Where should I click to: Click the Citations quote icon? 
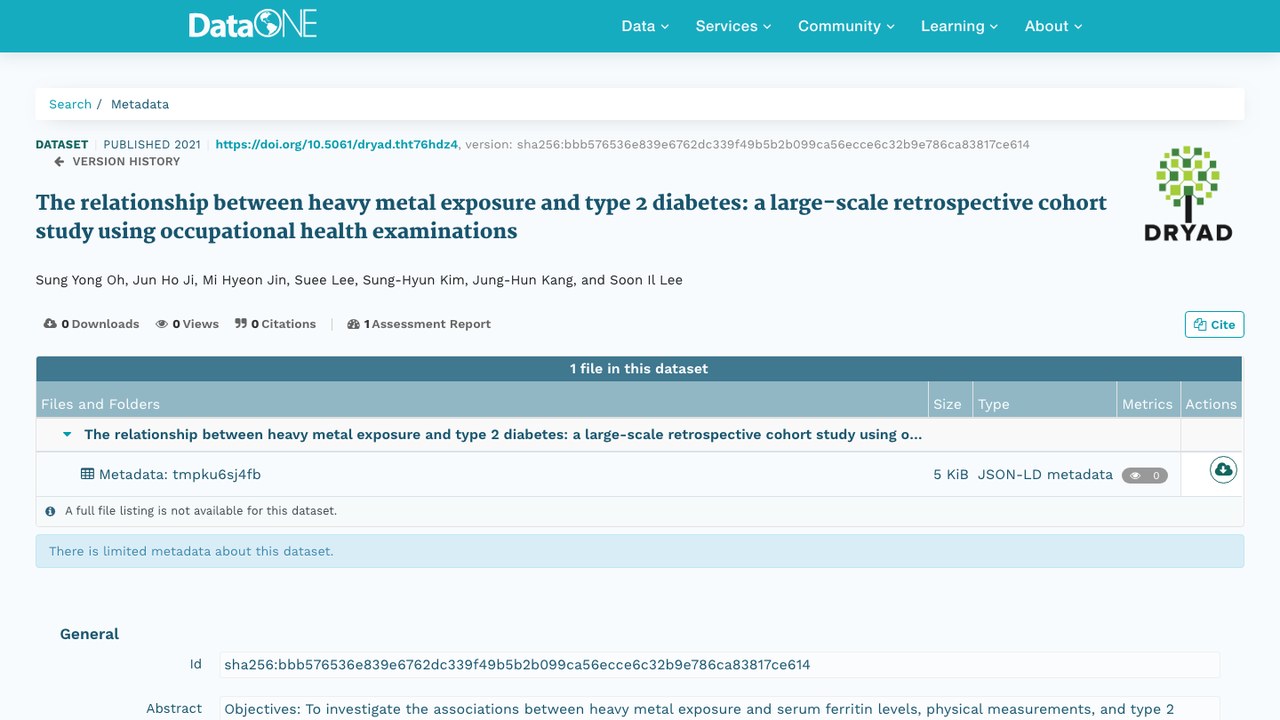pos(241,324)
